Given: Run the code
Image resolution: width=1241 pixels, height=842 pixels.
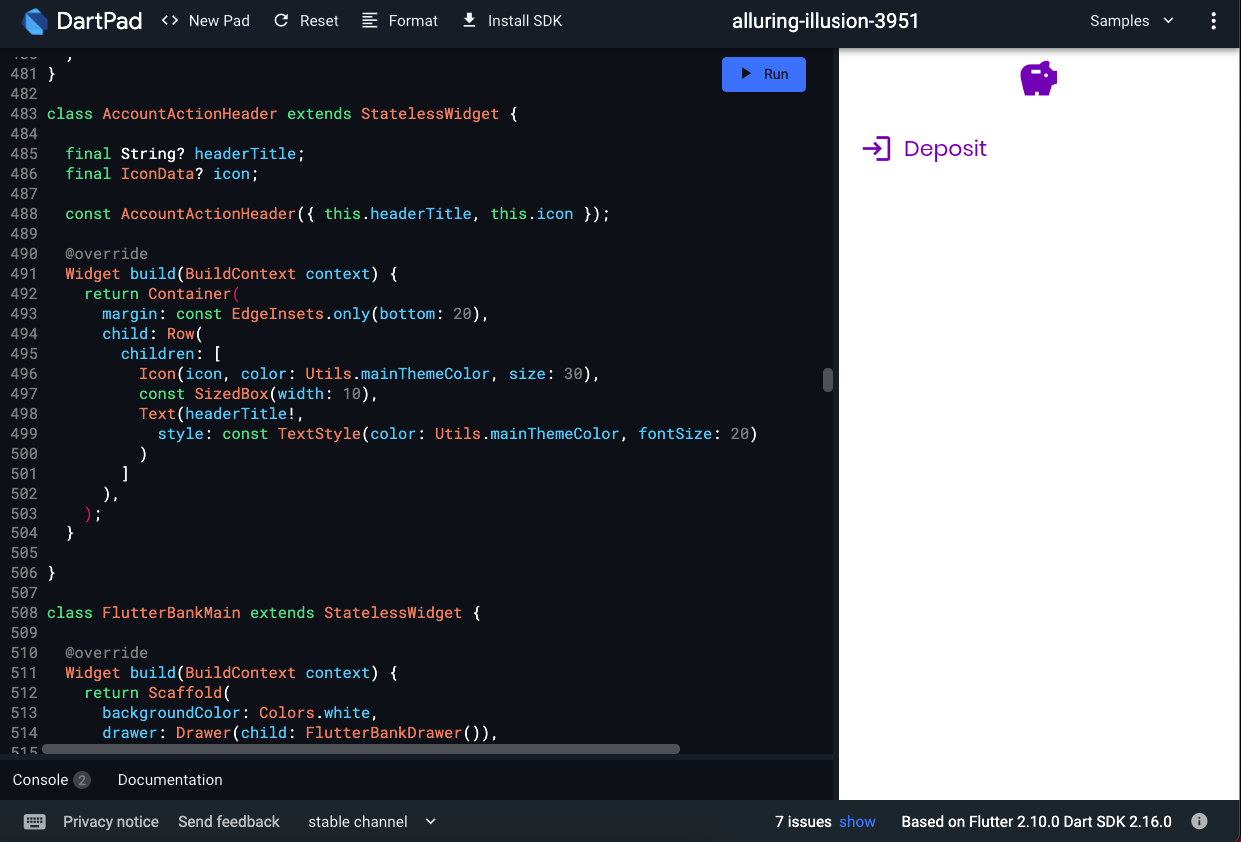Looking at the screenshot, I should tap(764, 74).
